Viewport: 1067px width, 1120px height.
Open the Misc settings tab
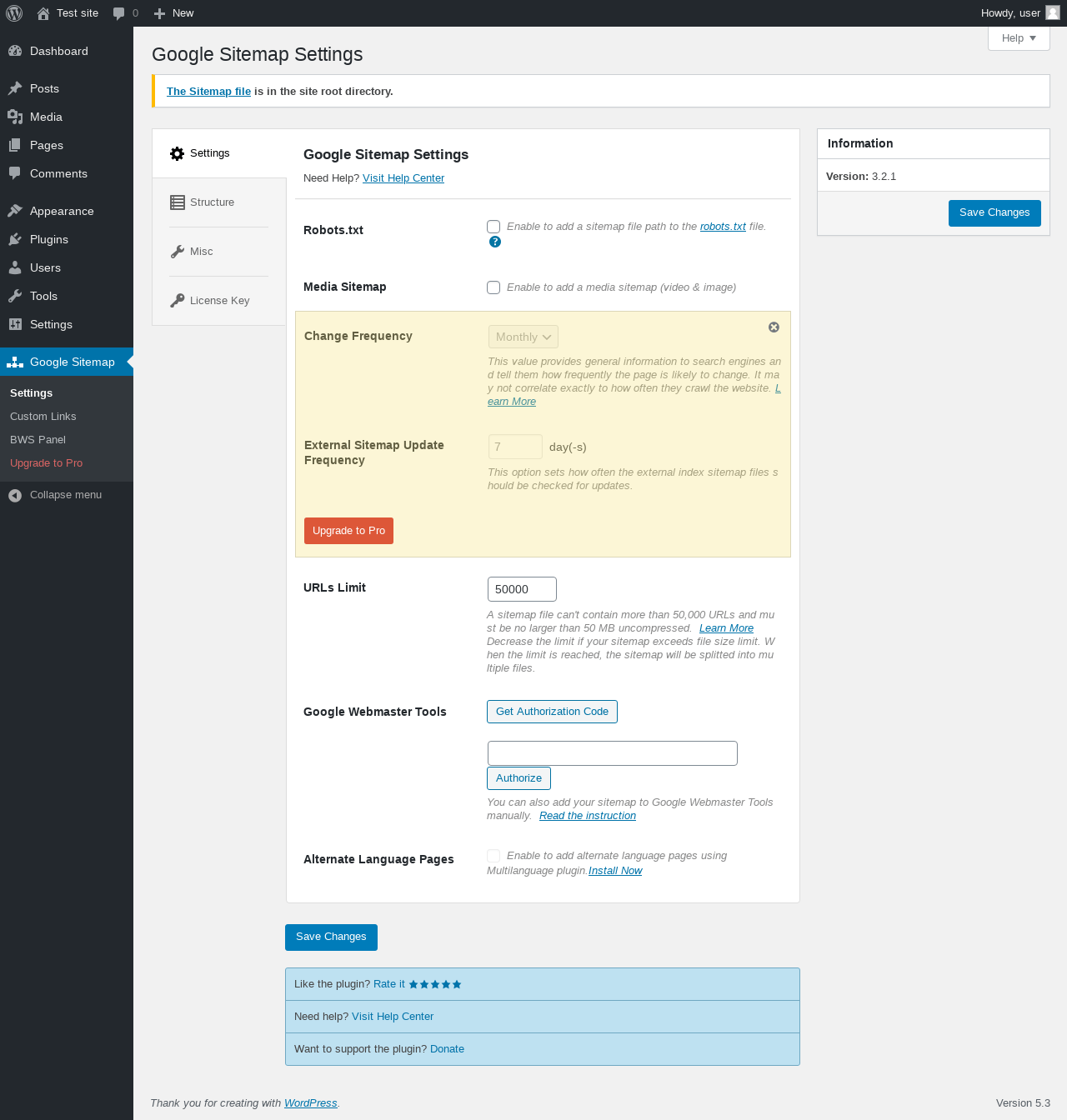(x=219, y=252)
